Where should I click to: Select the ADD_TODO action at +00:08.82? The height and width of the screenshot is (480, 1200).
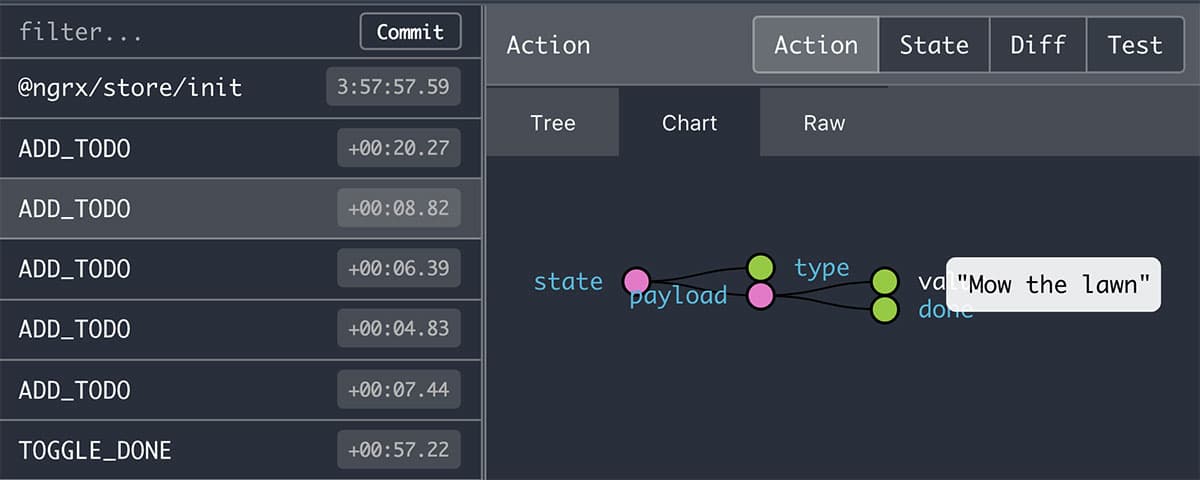[240, 209]
